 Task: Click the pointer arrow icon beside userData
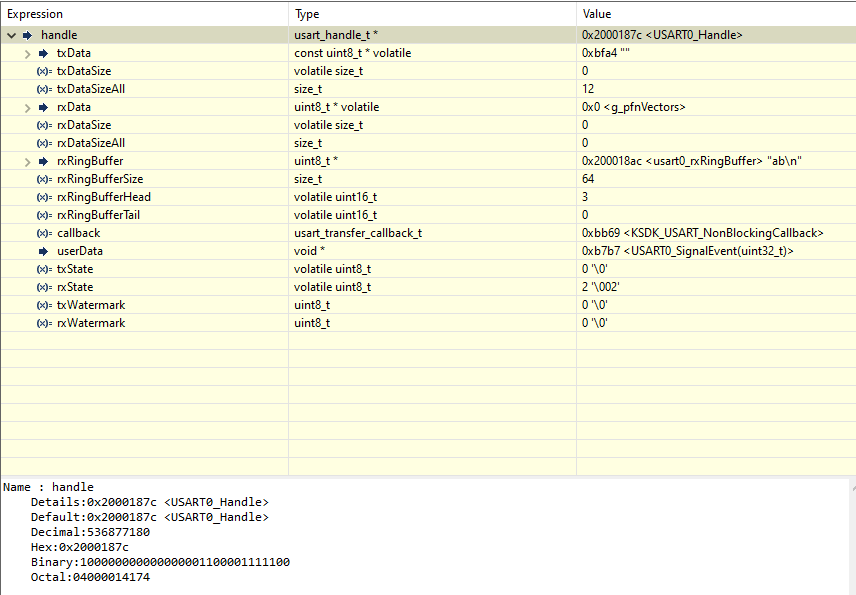(x=43, y=251)
